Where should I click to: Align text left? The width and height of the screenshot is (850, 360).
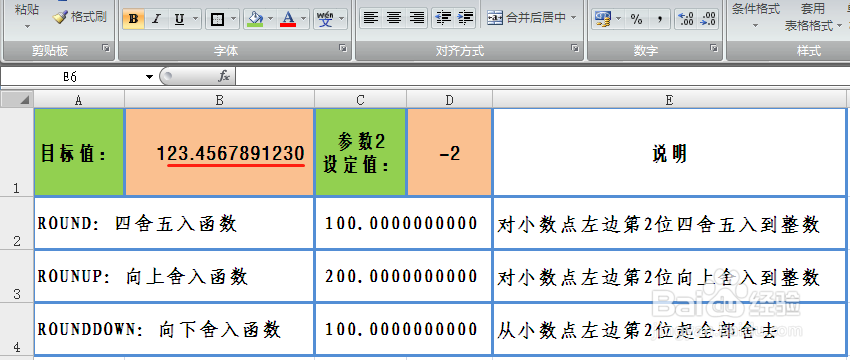click(x=371, y=18)
